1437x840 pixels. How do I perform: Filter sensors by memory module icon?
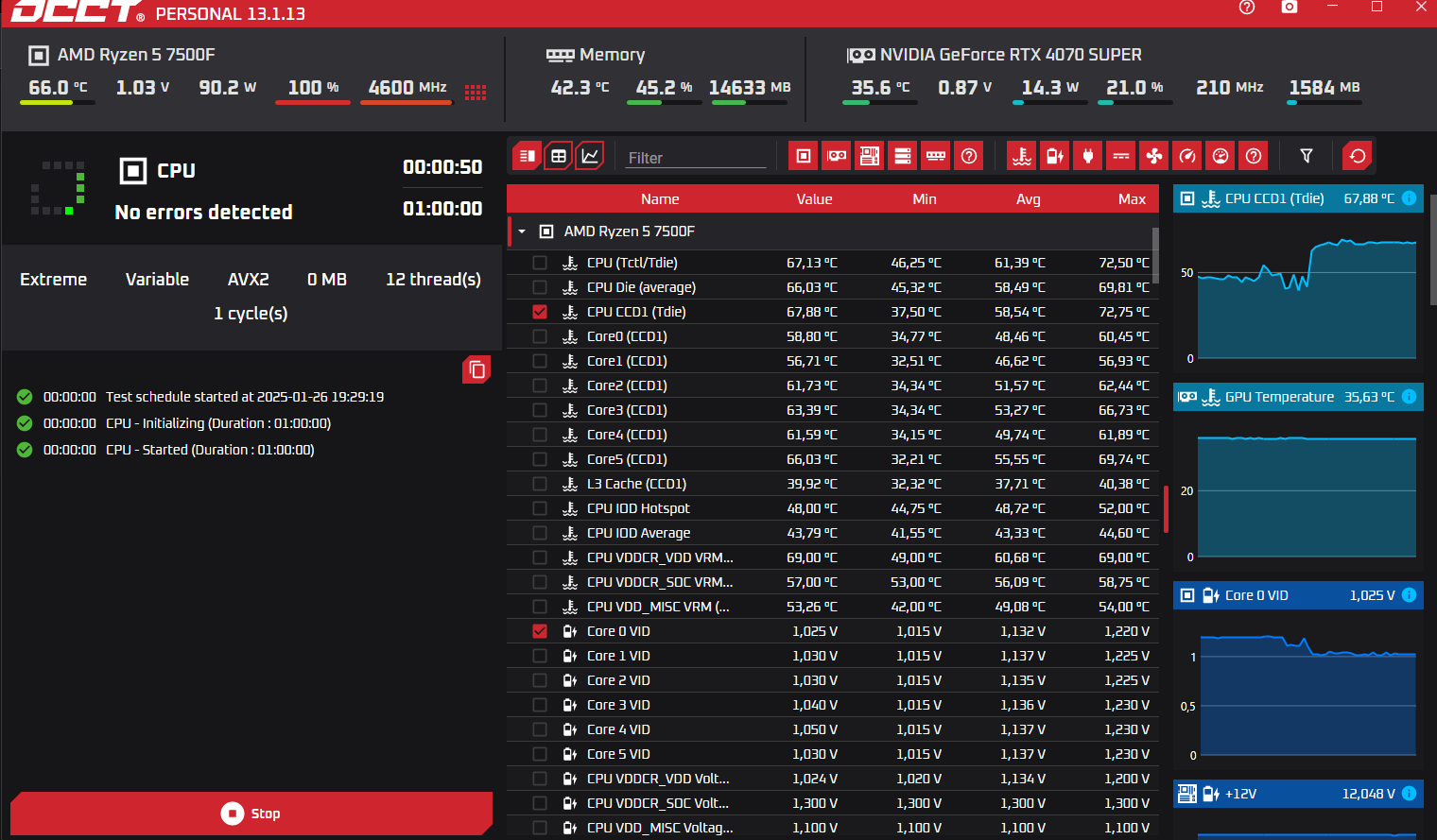(x=936, y=156)
